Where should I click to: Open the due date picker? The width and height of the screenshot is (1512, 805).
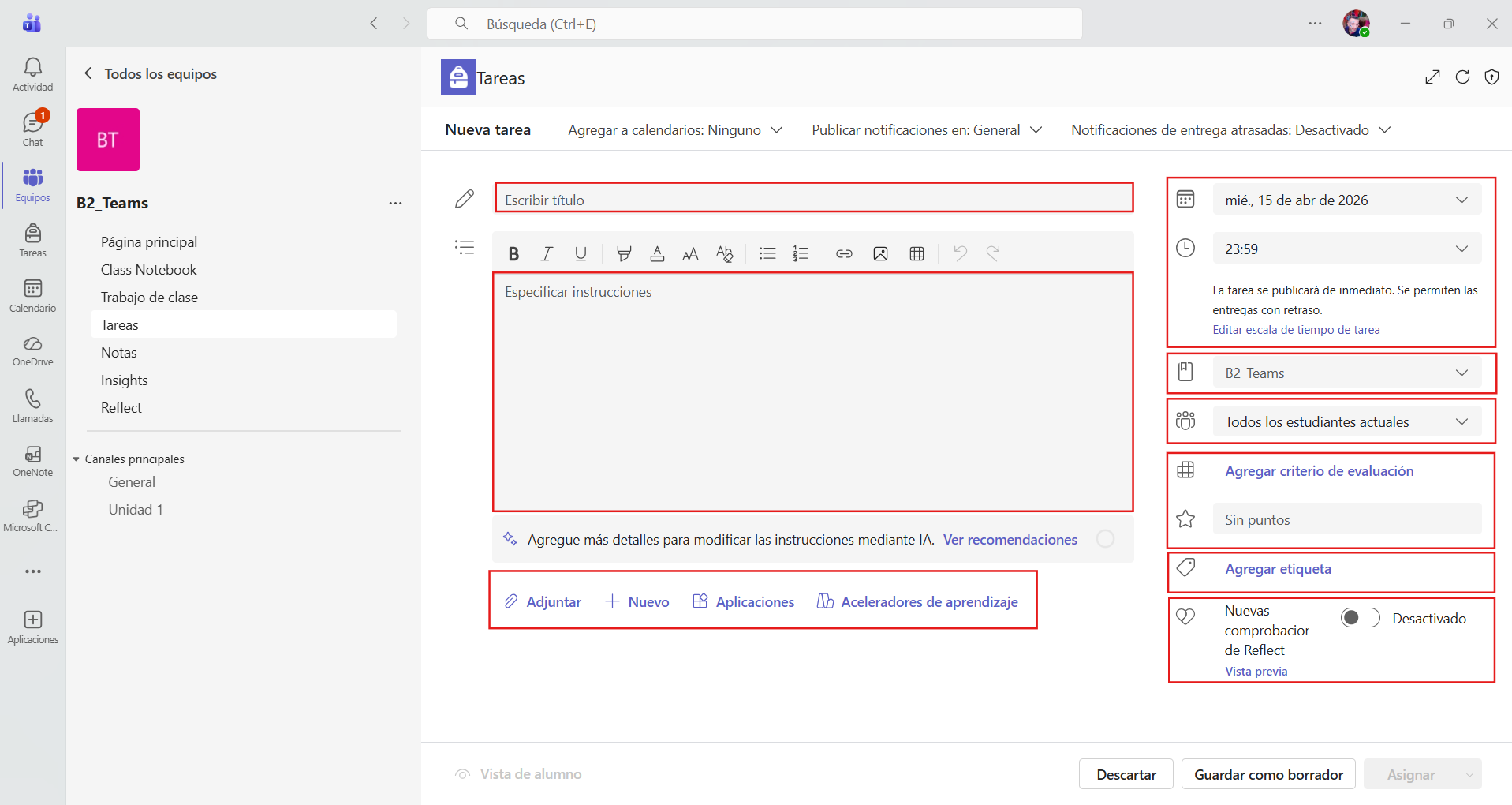tap(1346, 200)
